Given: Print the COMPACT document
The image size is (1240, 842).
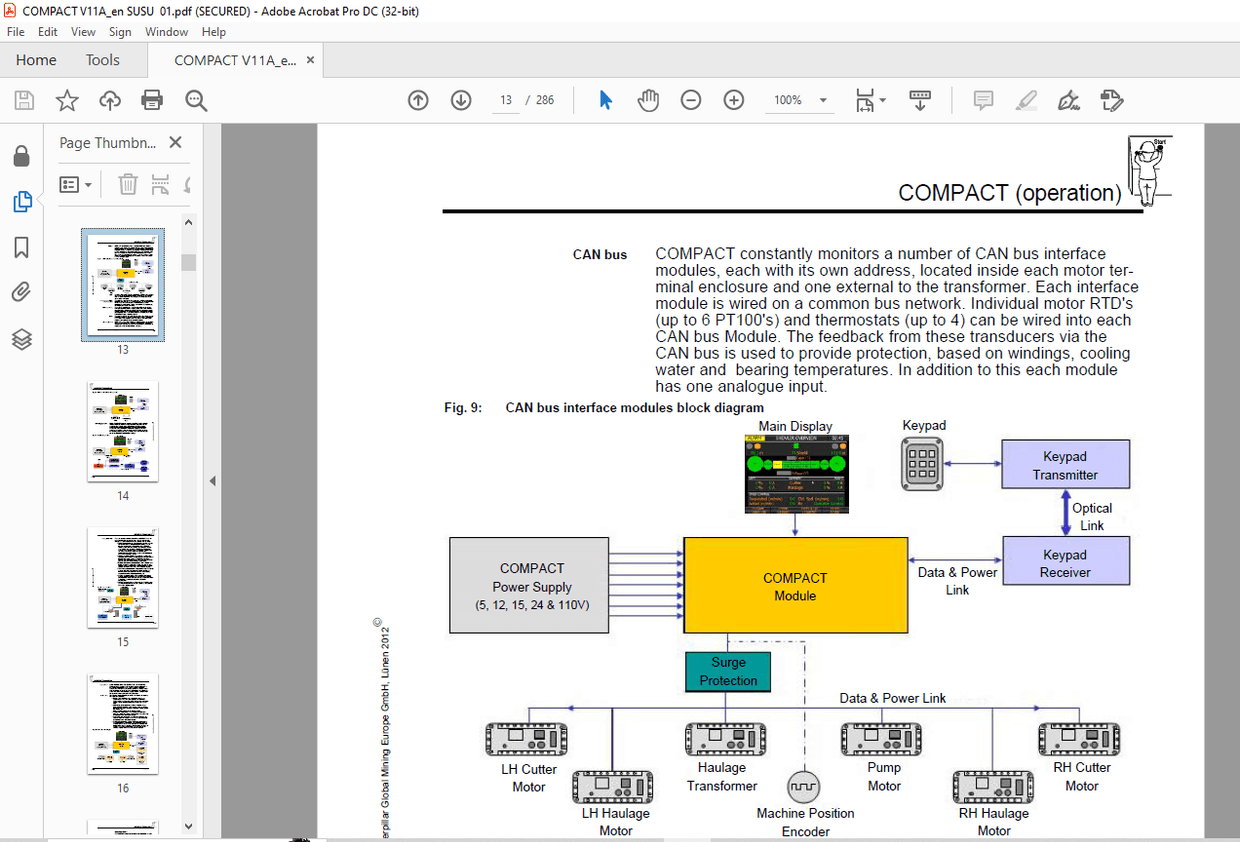Looking at the screenshot, I should tap(151, 100).
